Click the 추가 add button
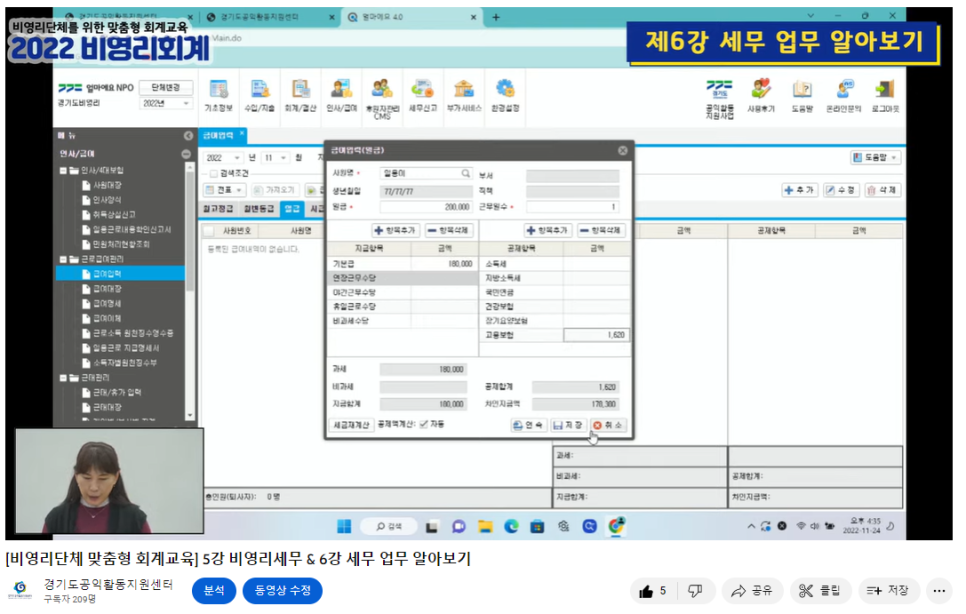Viewport: 966px width, 614px height. click(x=800, y=190)
